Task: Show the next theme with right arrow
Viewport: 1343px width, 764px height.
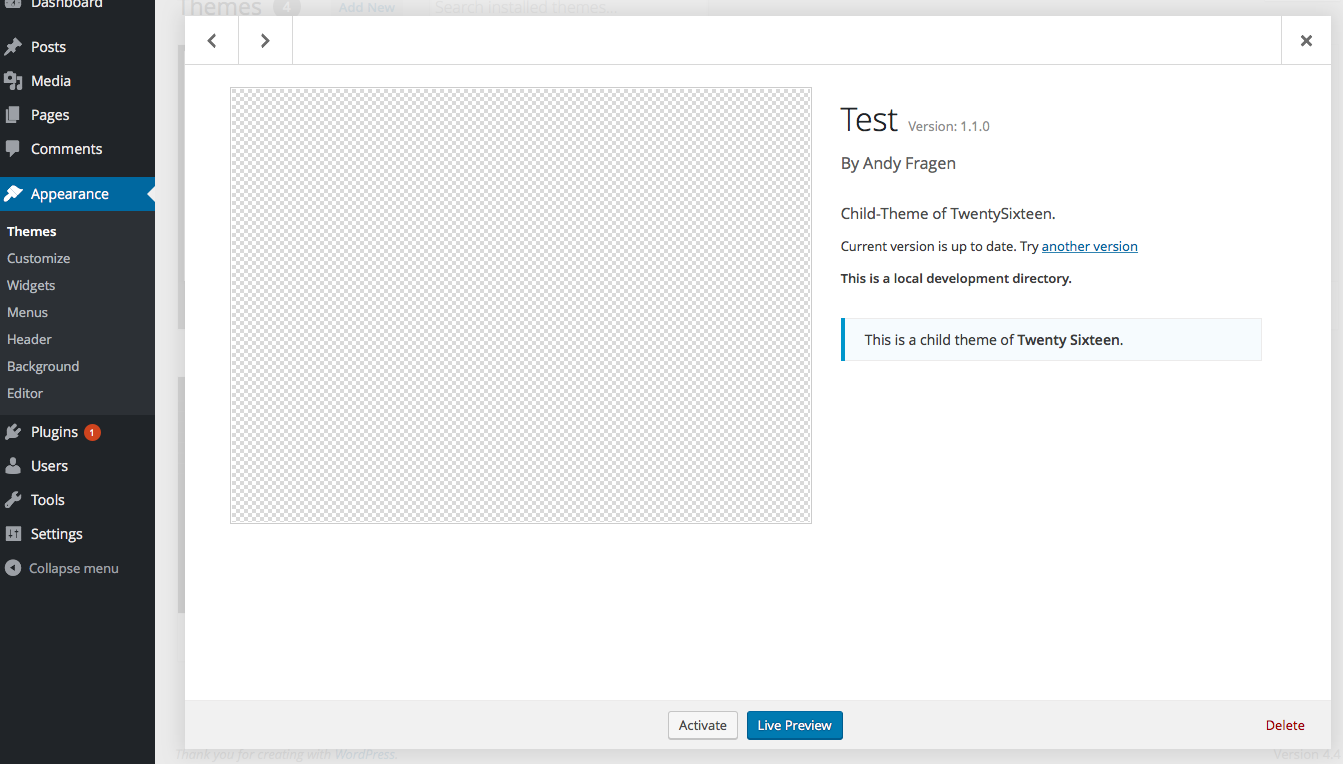Action: point(265,41)
